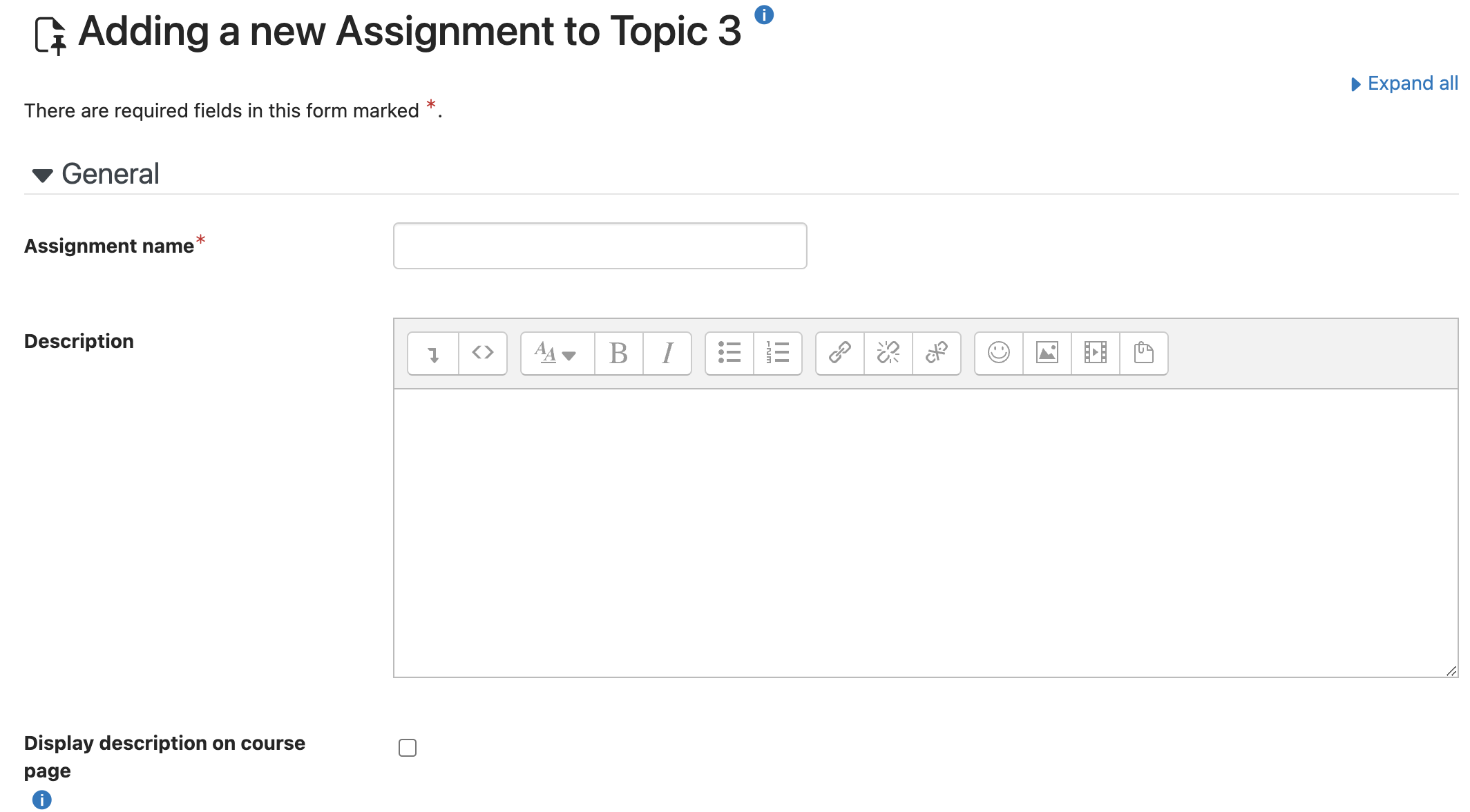Insert an image into the description
This screenshot has width=1470, height=812.
tap(1047, 354)
